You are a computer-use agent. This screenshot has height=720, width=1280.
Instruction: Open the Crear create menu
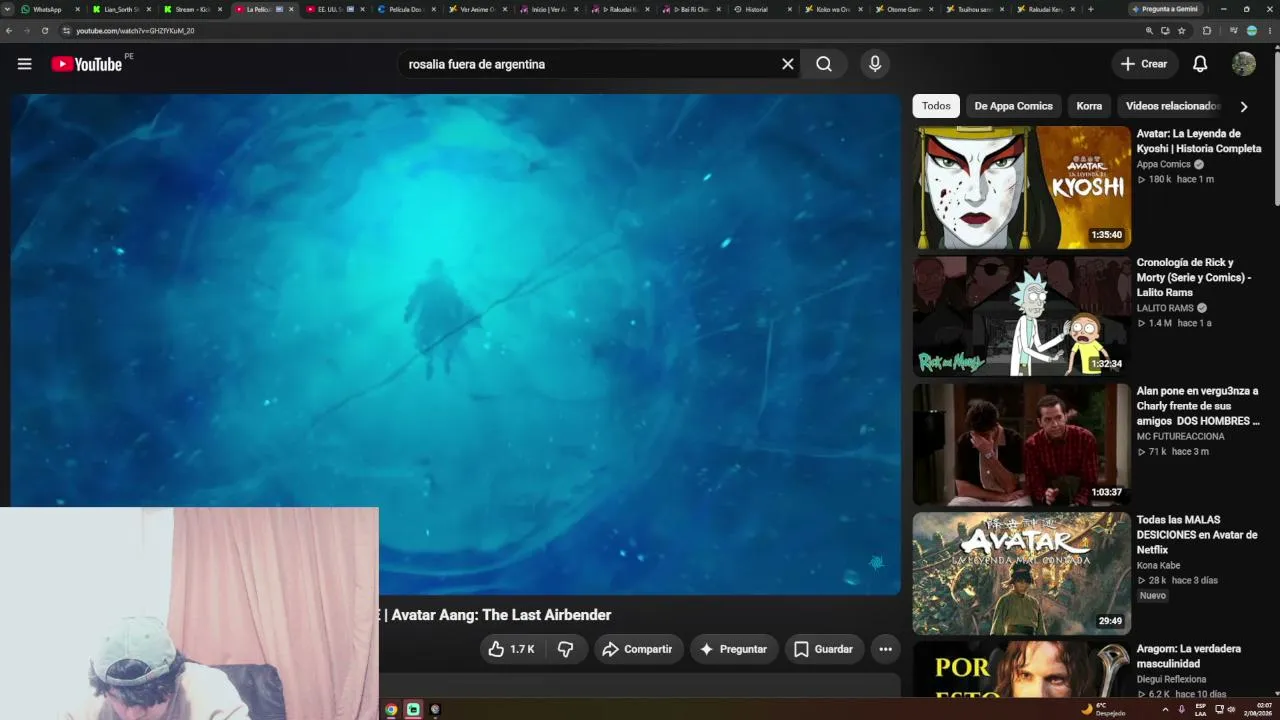[1144, 64]
